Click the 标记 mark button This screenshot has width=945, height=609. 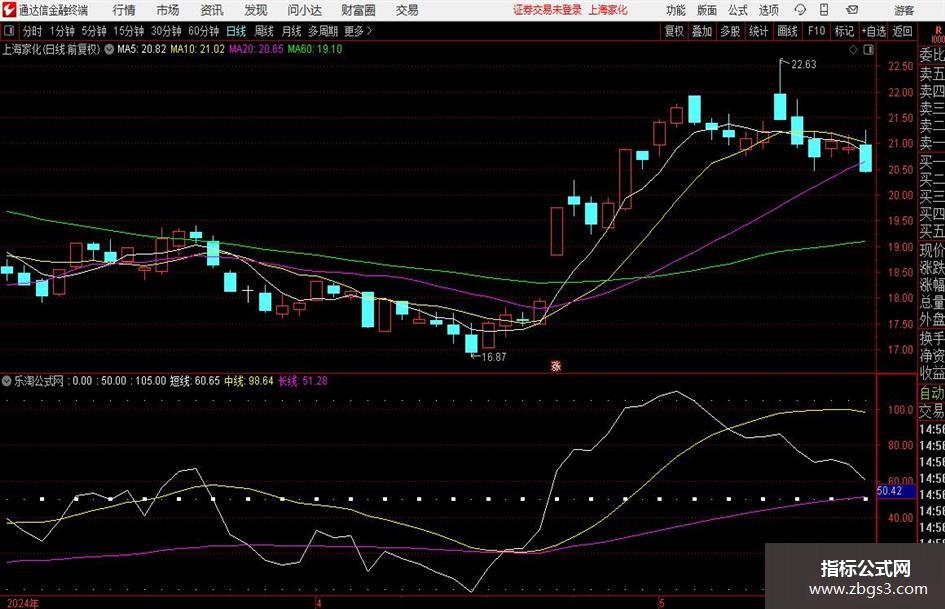[844, 31]
